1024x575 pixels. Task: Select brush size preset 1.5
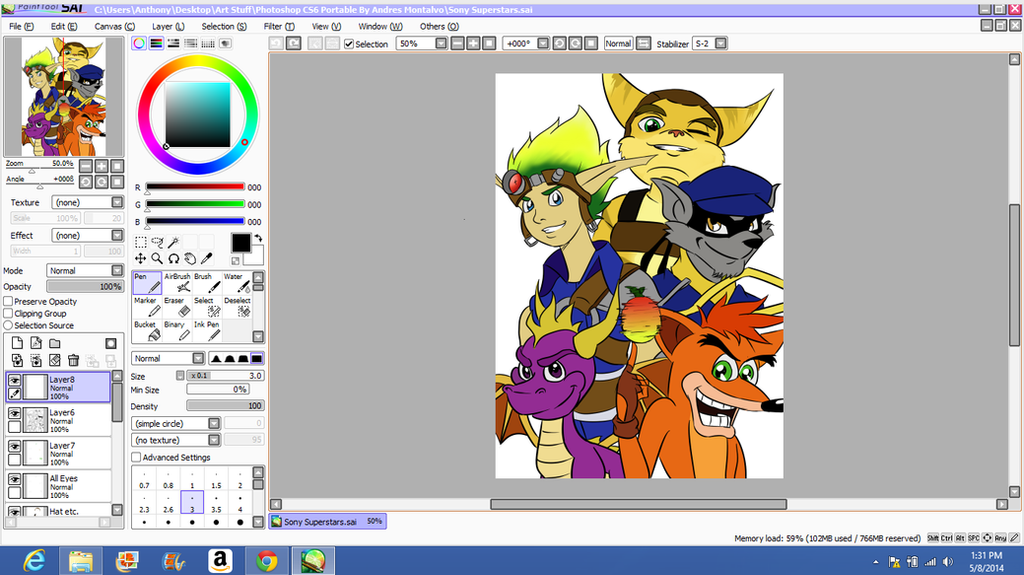[x=216, y=480]
